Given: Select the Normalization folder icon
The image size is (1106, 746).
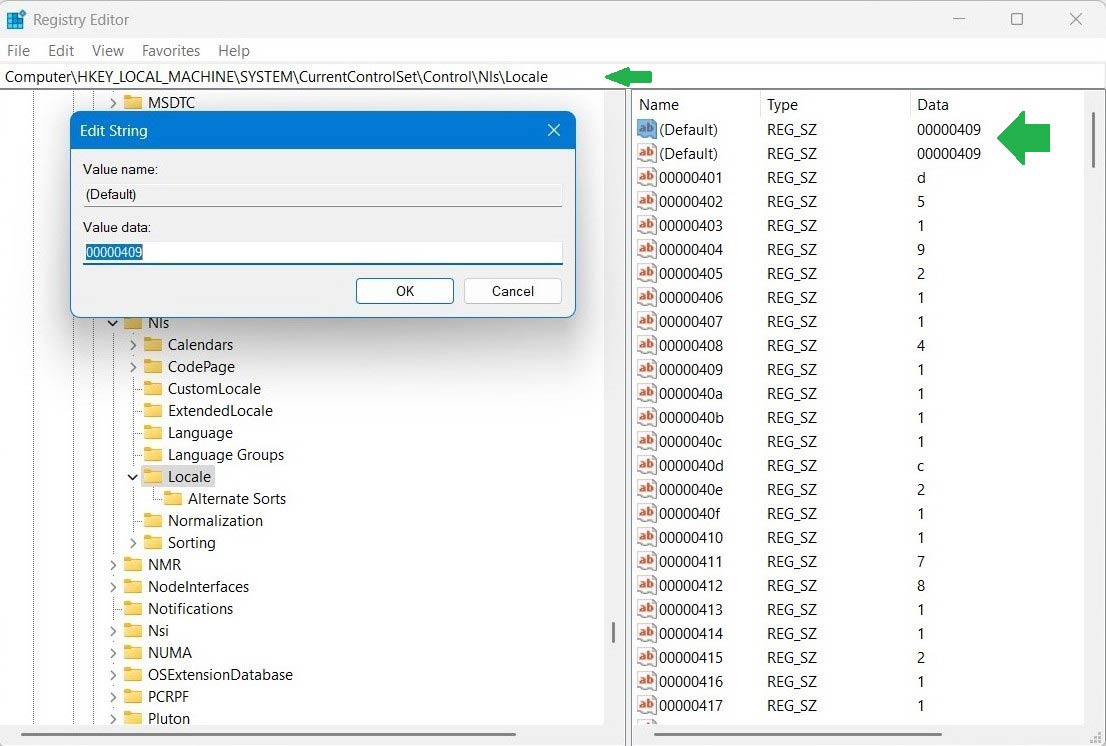Looking at the screenshot, I should click(152, 520).
